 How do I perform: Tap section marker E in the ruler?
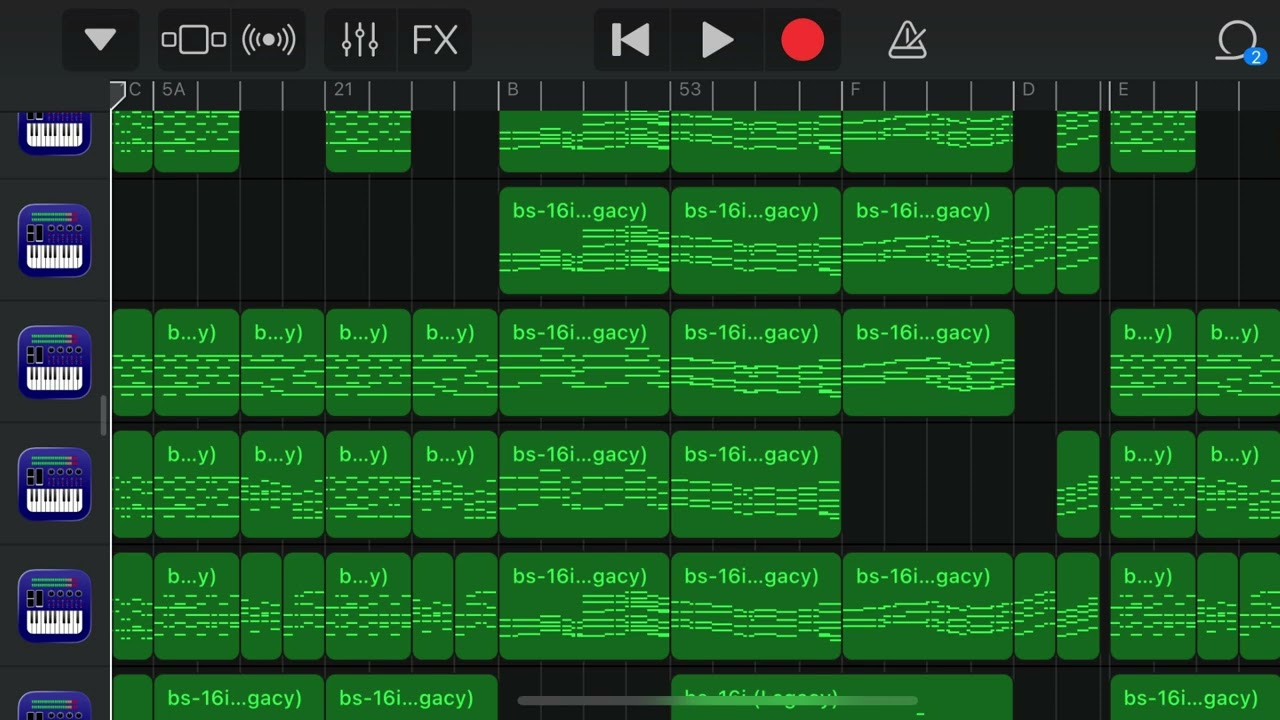[x=1123, y=90]
